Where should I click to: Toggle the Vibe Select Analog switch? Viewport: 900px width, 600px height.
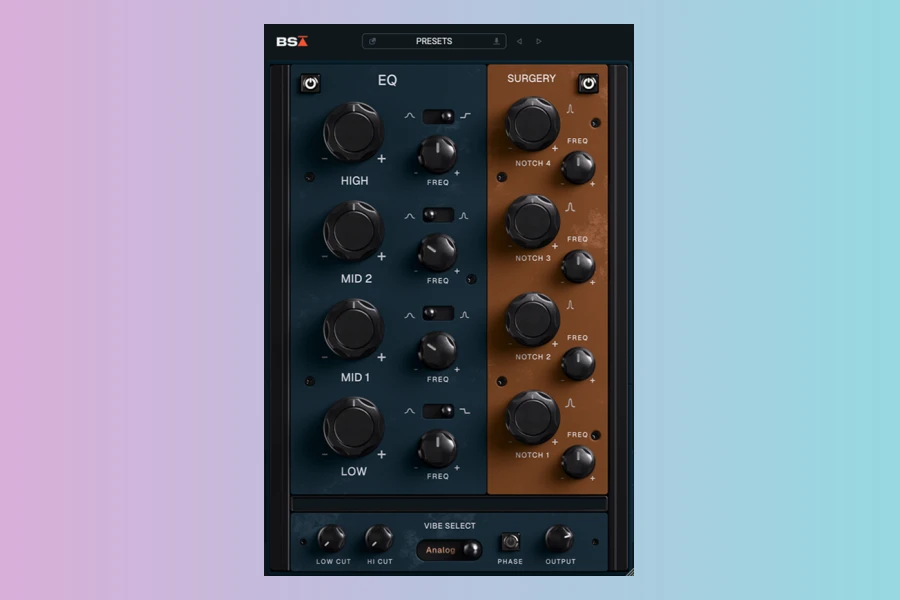point(449,550)
